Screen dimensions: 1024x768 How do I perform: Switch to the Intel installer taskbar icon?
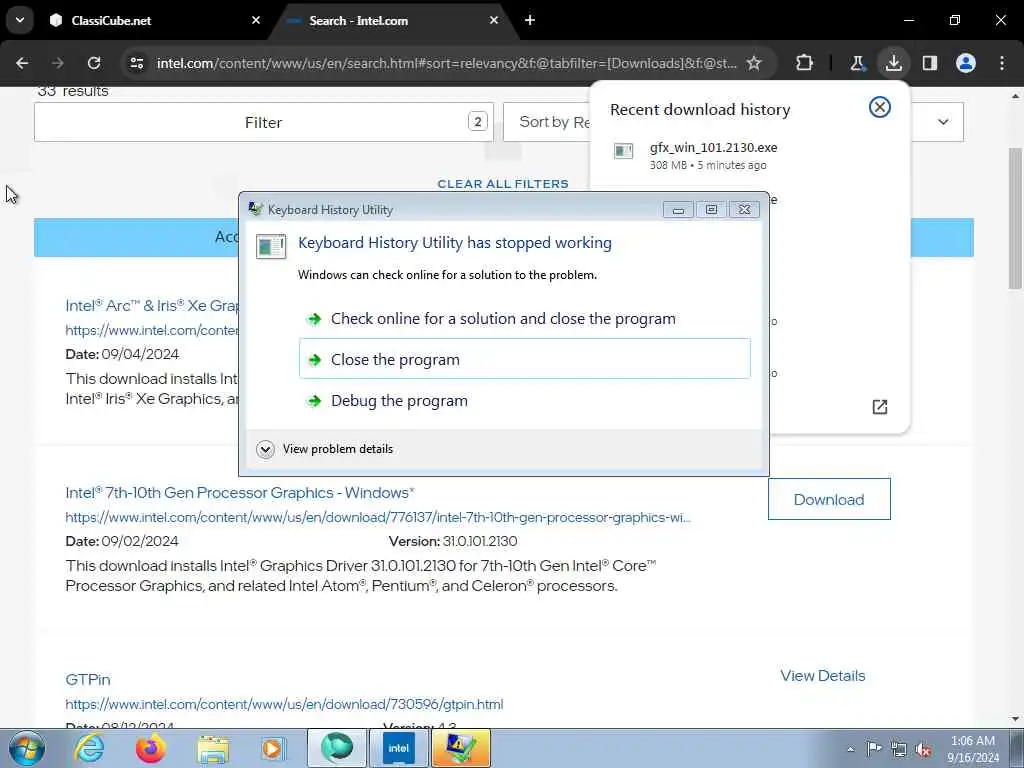[398, 748]
